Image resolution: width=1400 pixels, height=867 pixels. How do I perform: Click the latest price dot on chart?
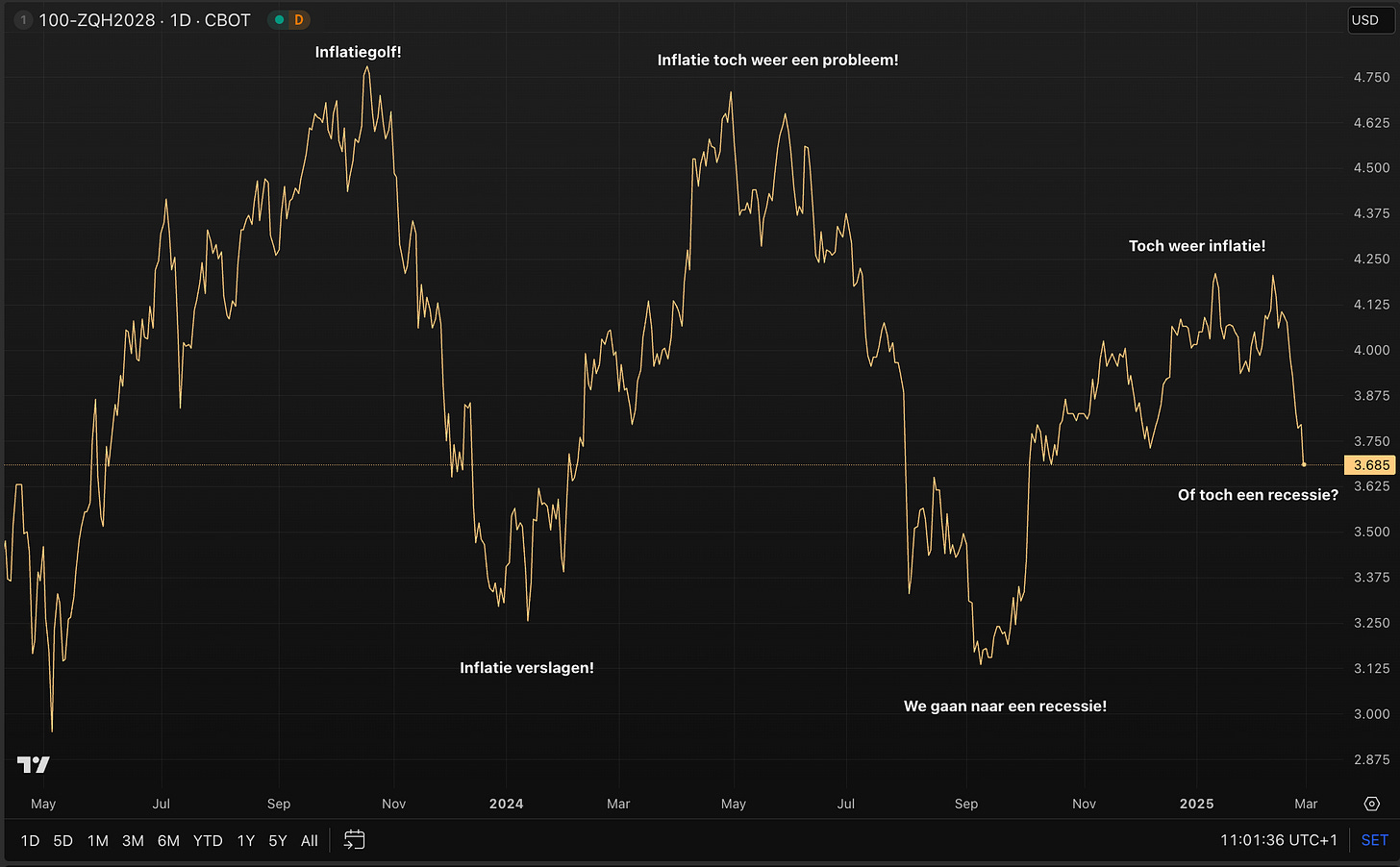click(x=1304, y=465)
